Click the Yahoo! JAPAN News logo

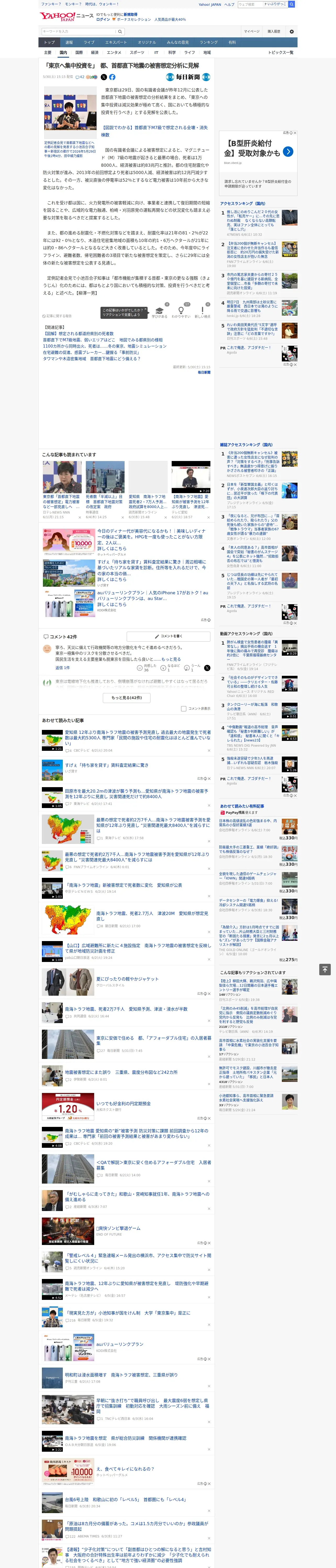coord(67,16)
